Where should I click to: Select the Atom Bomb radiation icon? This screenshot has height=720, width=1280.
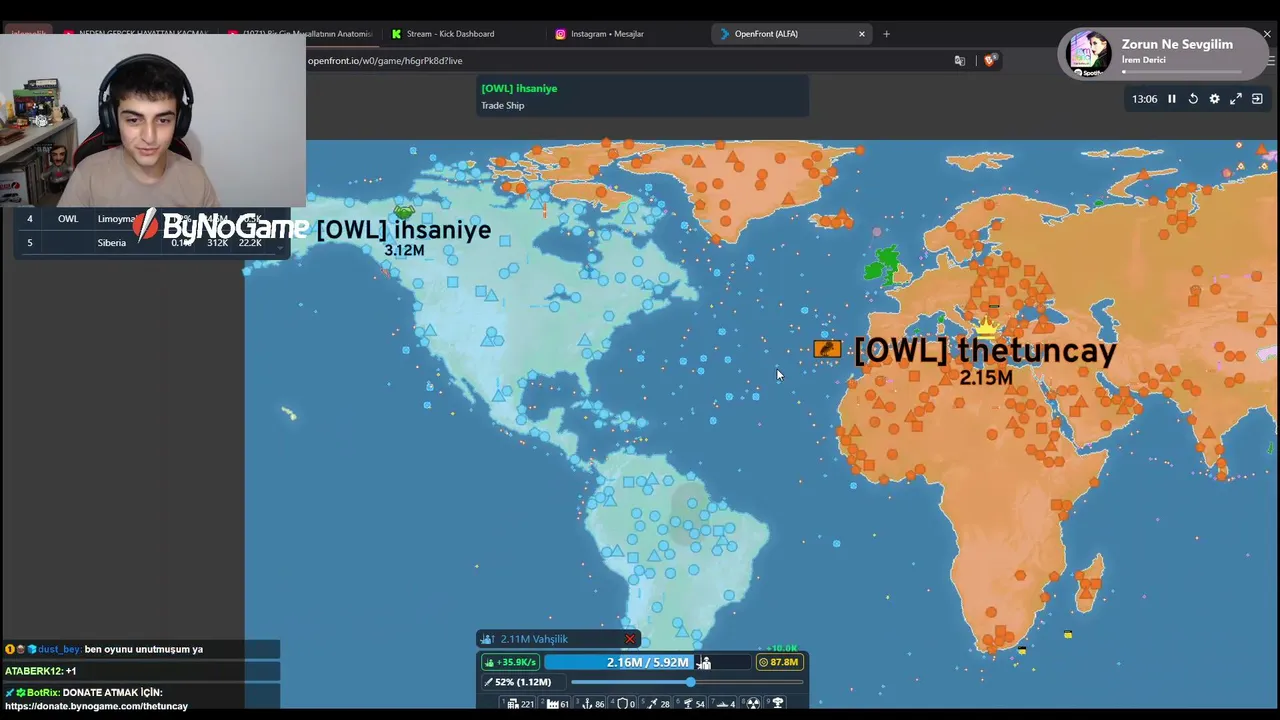click(x=754, y=704)
